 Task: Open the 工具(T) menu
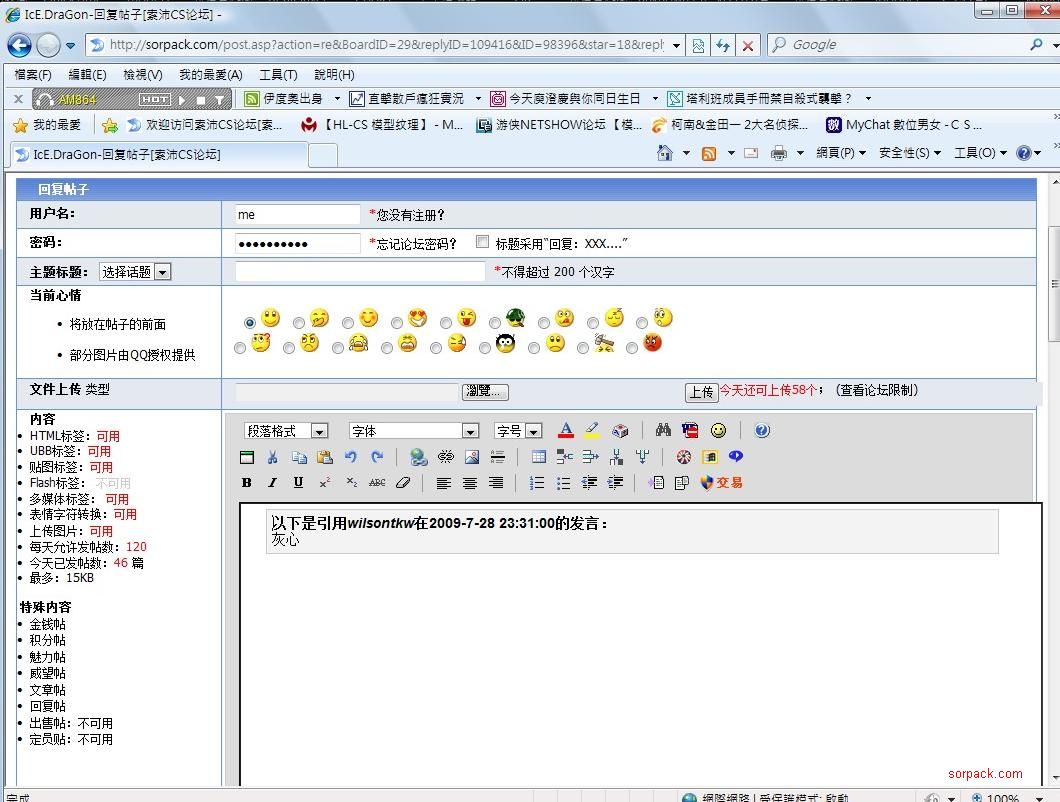(277, 74)
